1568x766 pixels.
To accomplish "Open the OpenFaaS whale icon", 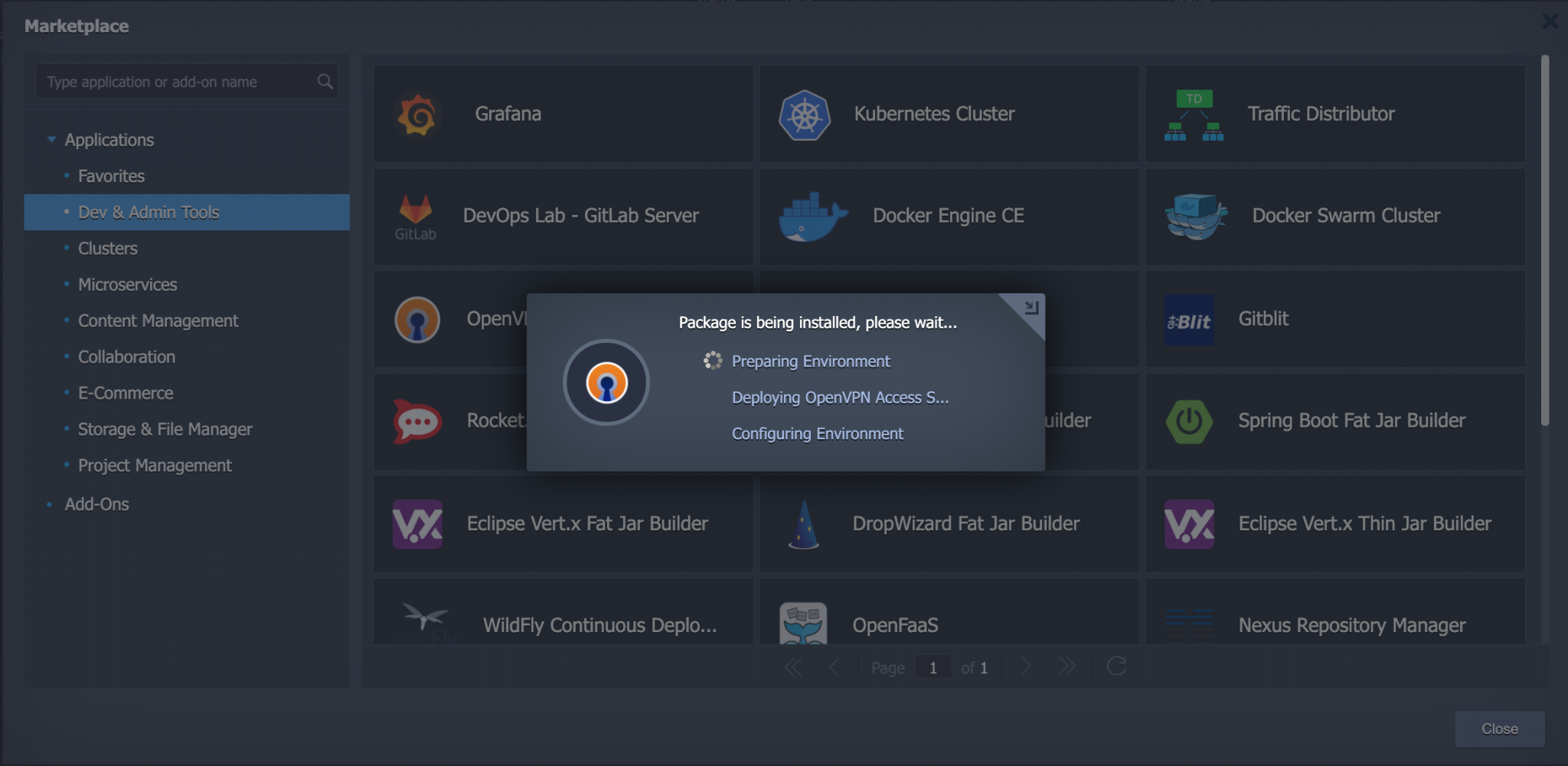I will pos(804,621).
